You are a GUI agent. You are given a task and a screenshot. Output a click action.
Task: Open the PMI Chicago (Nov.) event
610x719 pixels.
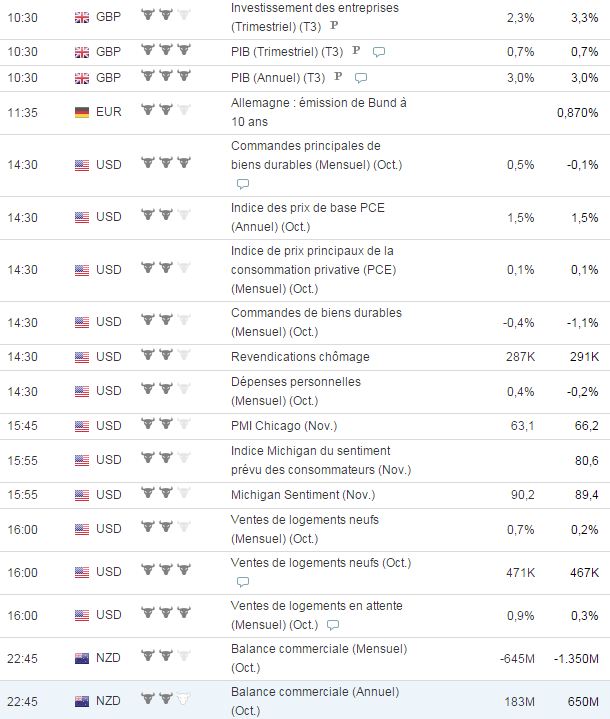click(284, 426)
